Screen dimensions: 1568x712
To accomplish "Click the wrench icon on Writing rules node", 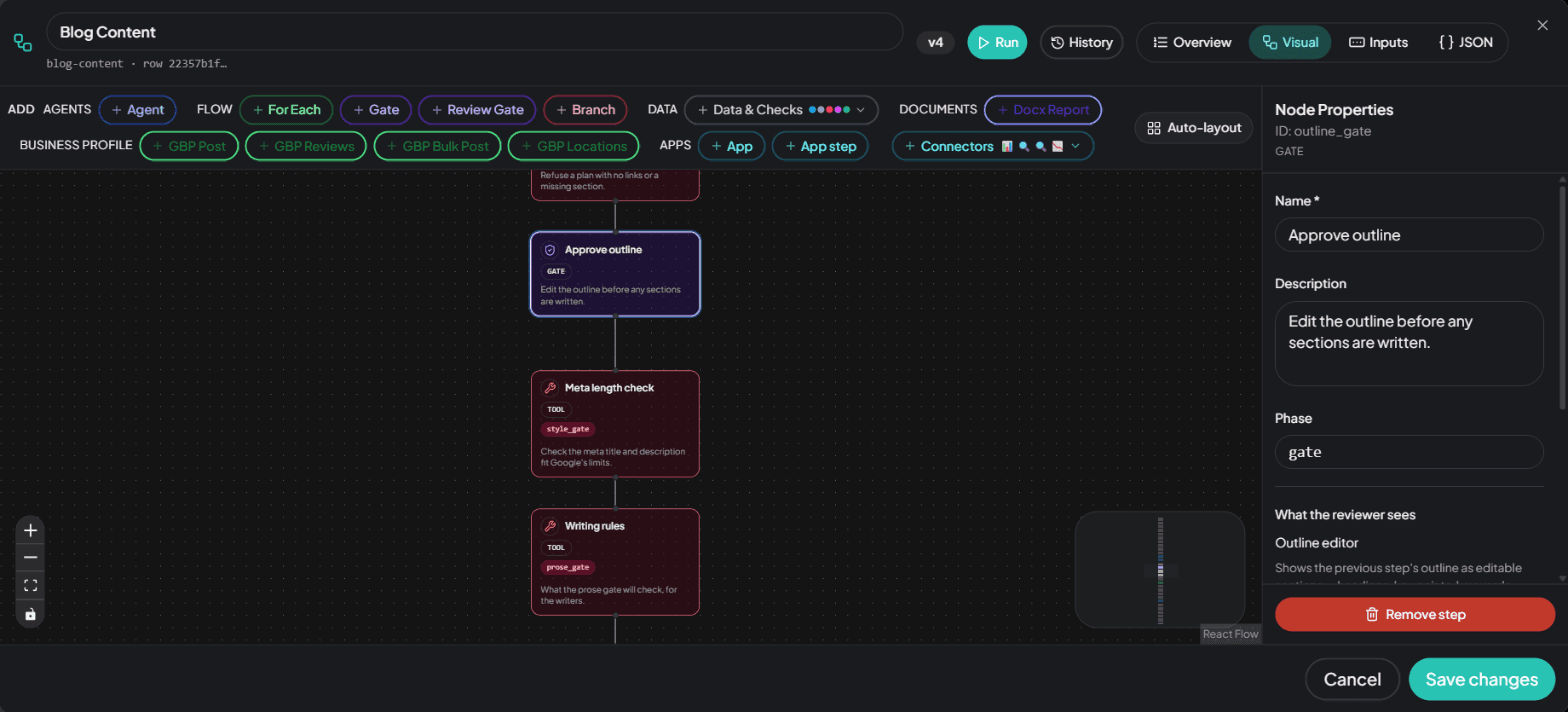I will click(x=549, y=526).
